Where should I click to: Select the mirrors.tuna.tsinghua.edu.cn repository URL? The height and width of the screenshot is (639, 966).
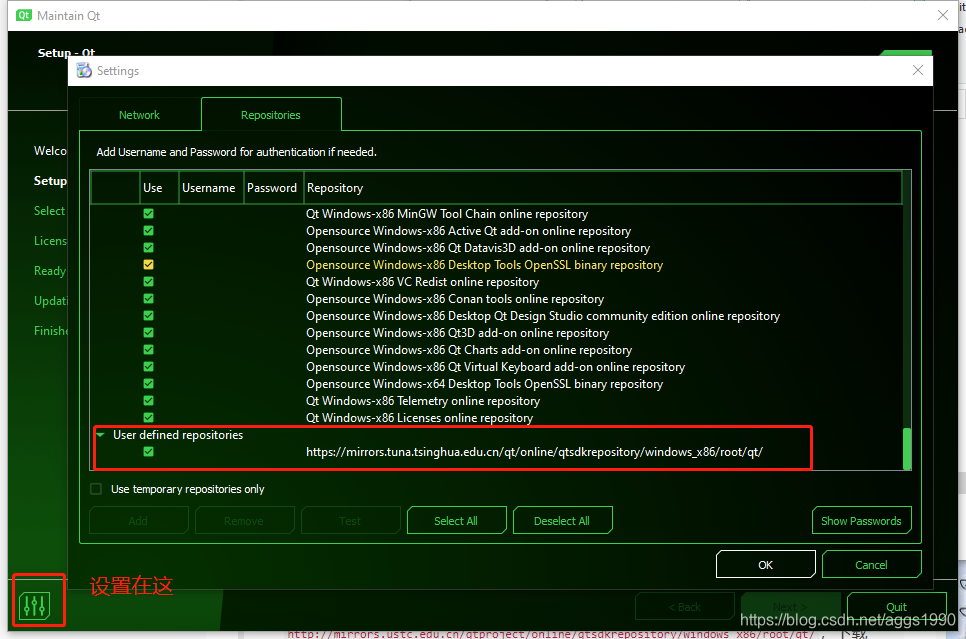(x=534, y=452)
